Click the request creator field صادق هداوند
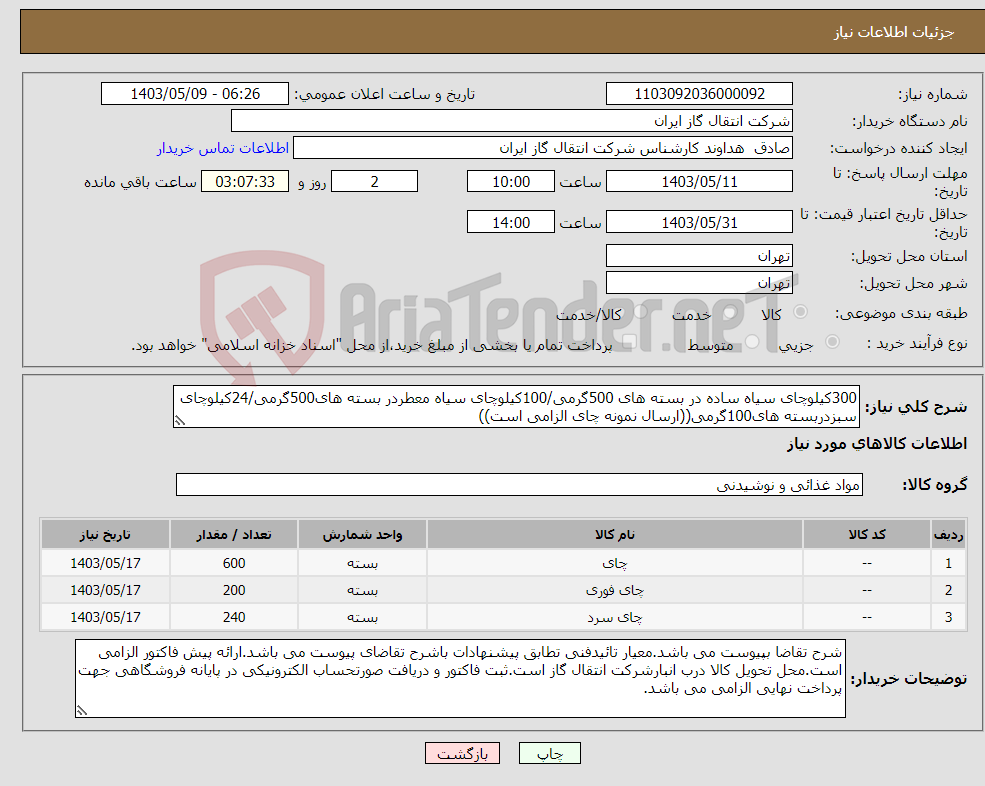This screenshot has width=985, height=786. pyautogui.click(x=543, y=148)
